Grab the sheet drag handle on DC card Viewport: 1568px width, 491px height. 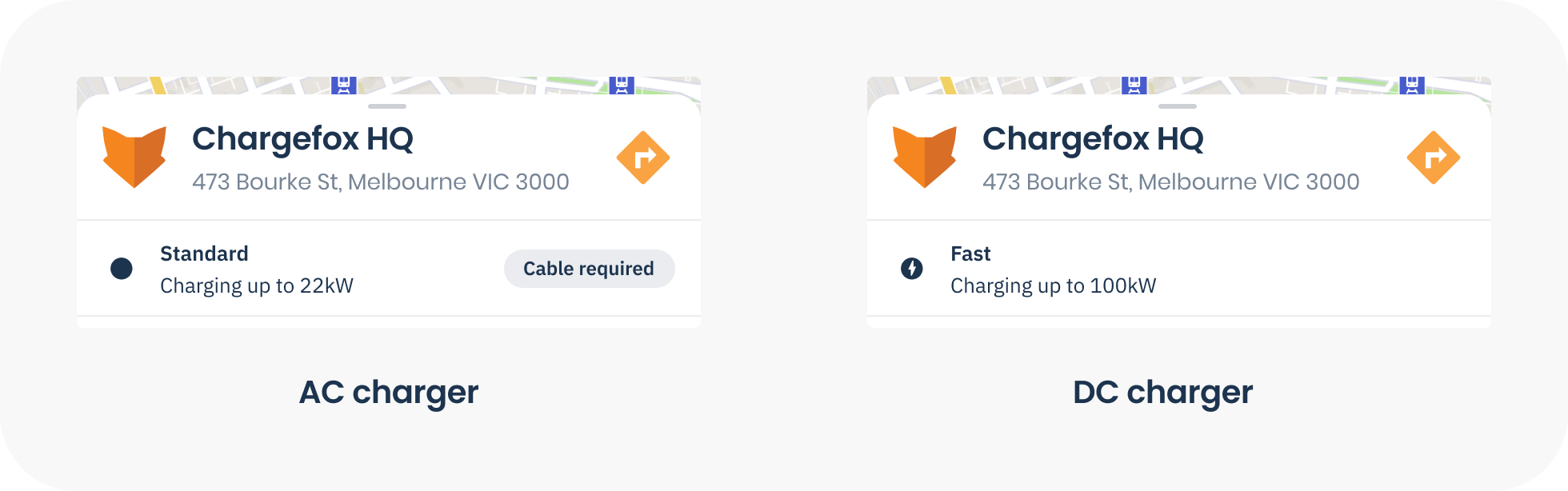(x=1178, y=106)
